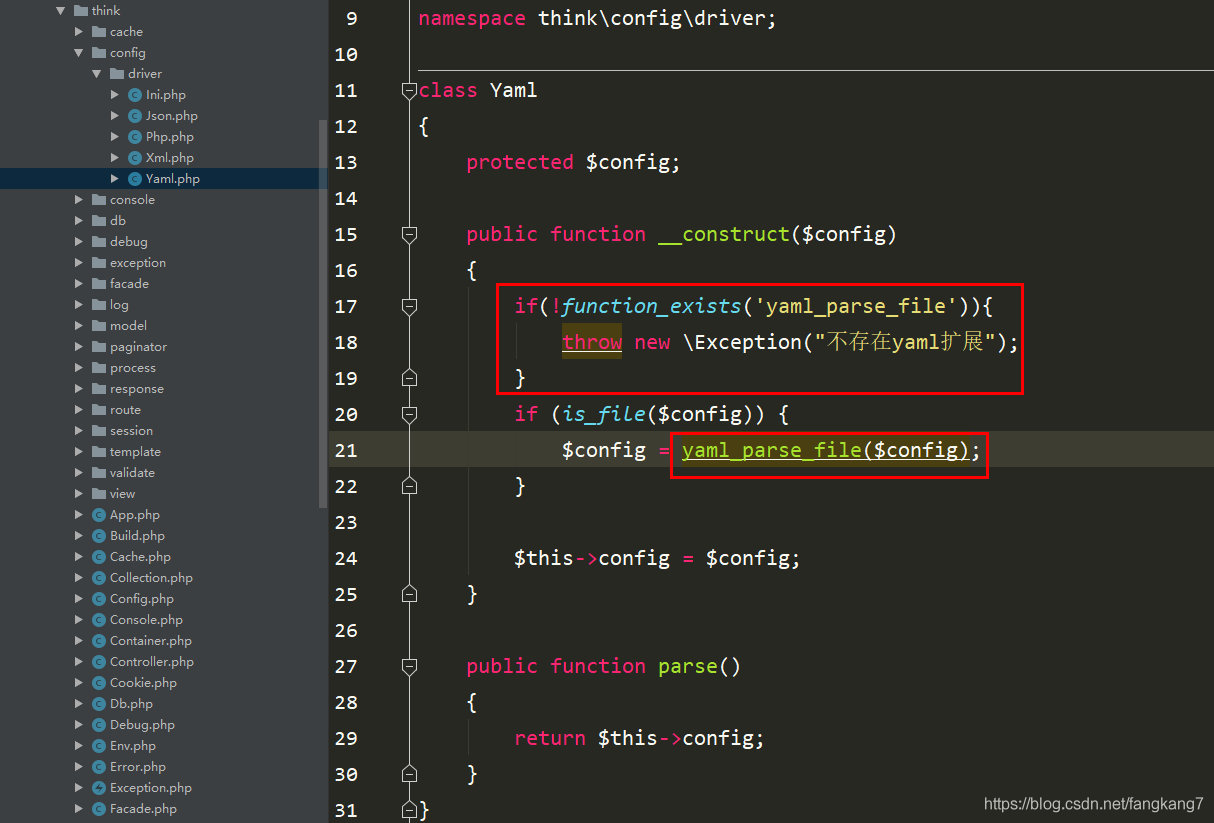The image size is (1214, 823).
Task: Select Yaml.php in the project tree
Action: 164,179
